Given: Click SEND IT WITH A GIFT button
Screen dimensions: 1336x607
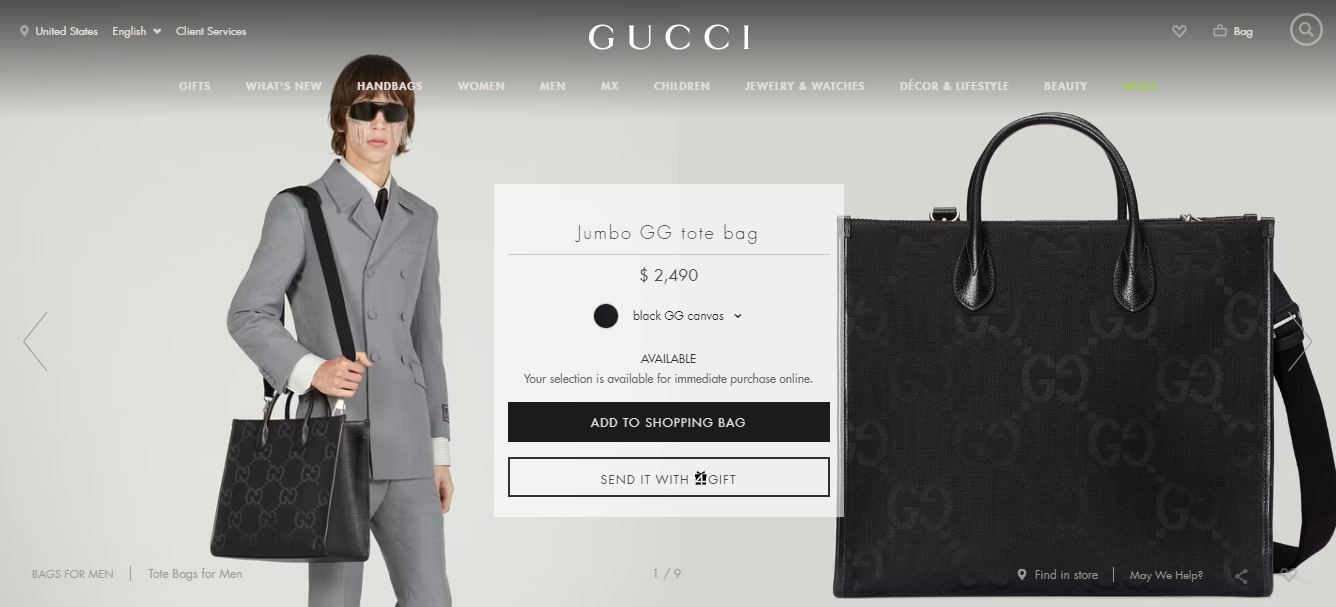Looking at the screenshot, I should click(x=668, y=477).
